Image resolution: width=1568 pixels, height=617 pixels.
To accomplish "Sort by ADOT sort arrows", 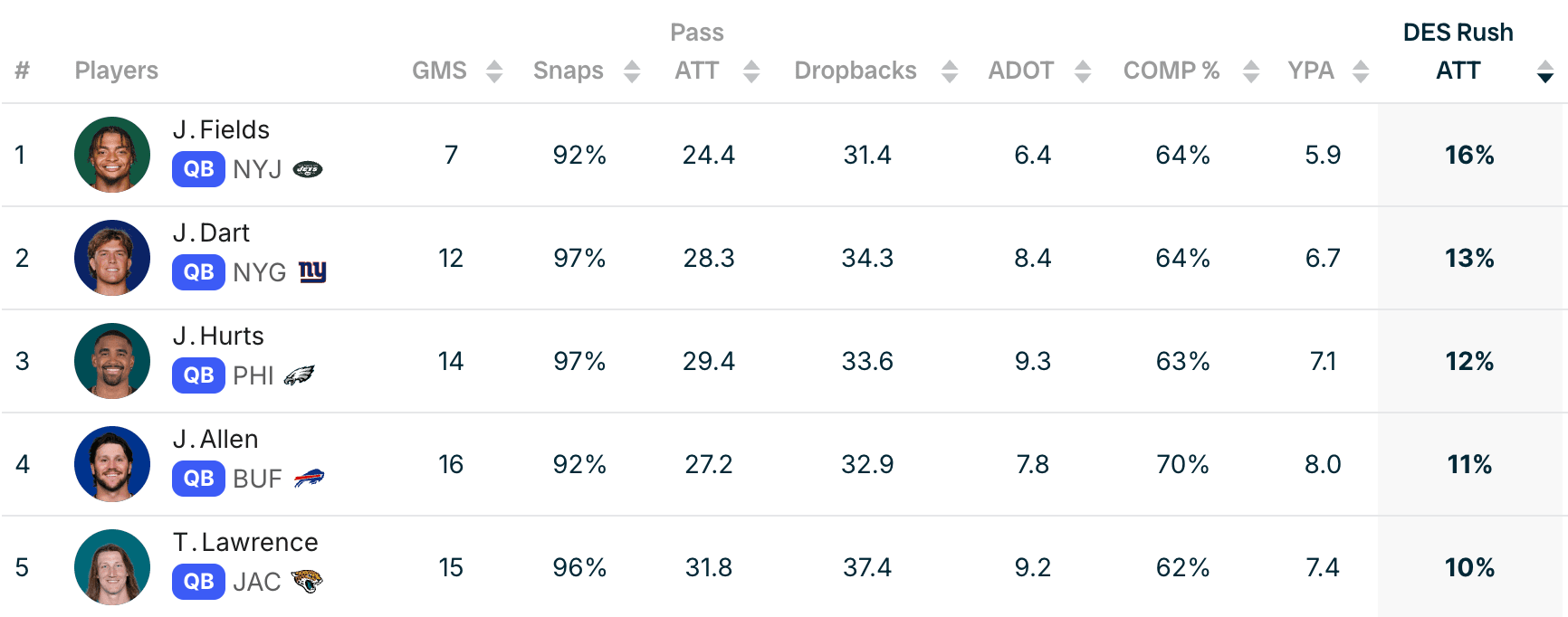I will point(1083,71).
